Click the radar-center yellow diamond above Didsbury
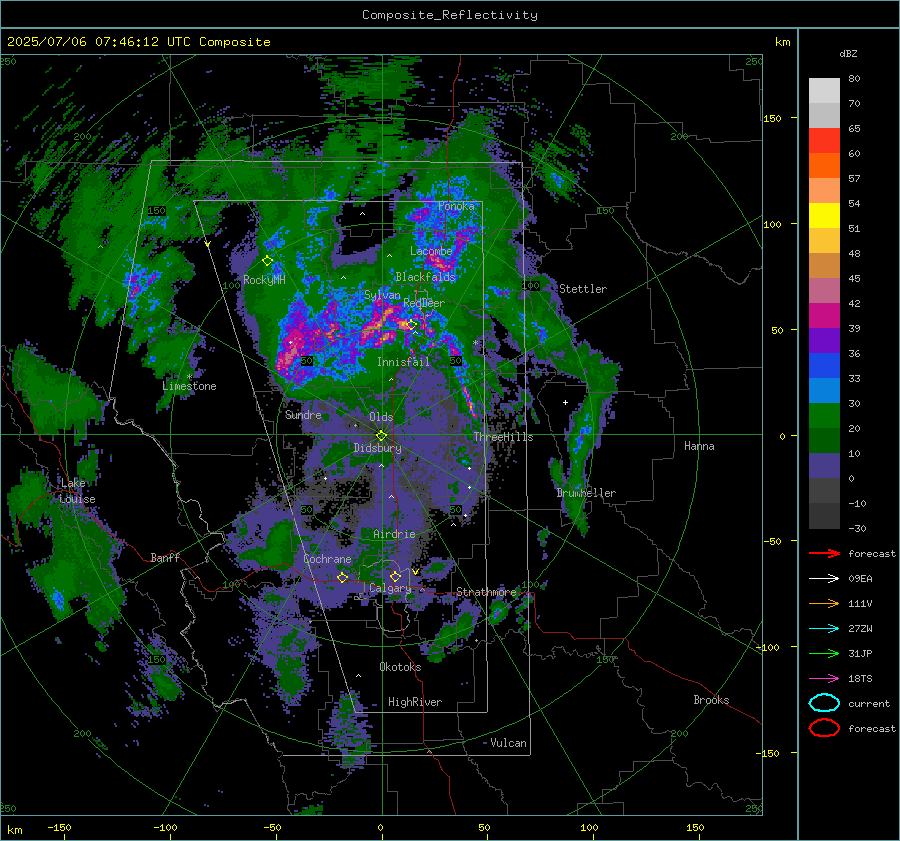 click(381, 435)
